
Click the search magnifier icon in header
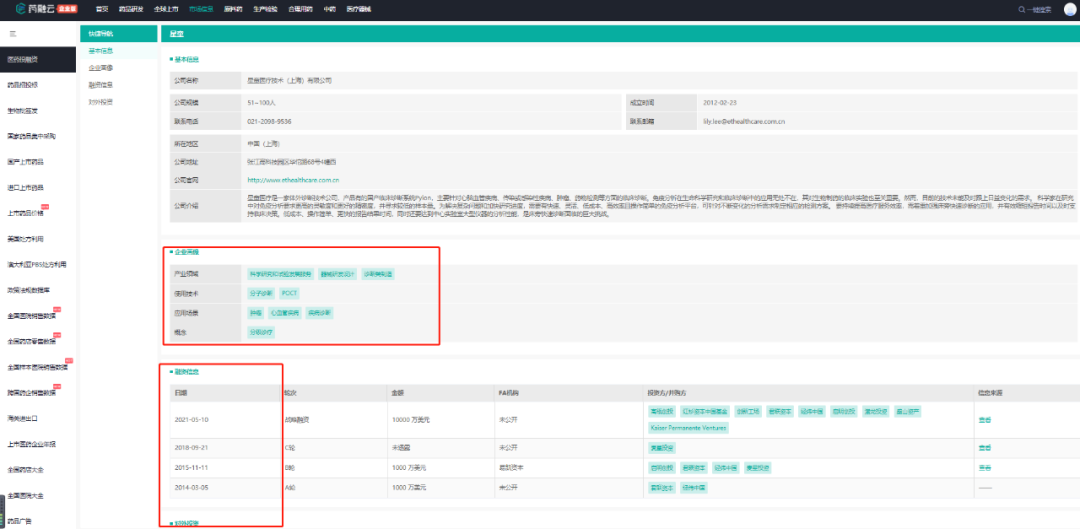(1022, 9)
